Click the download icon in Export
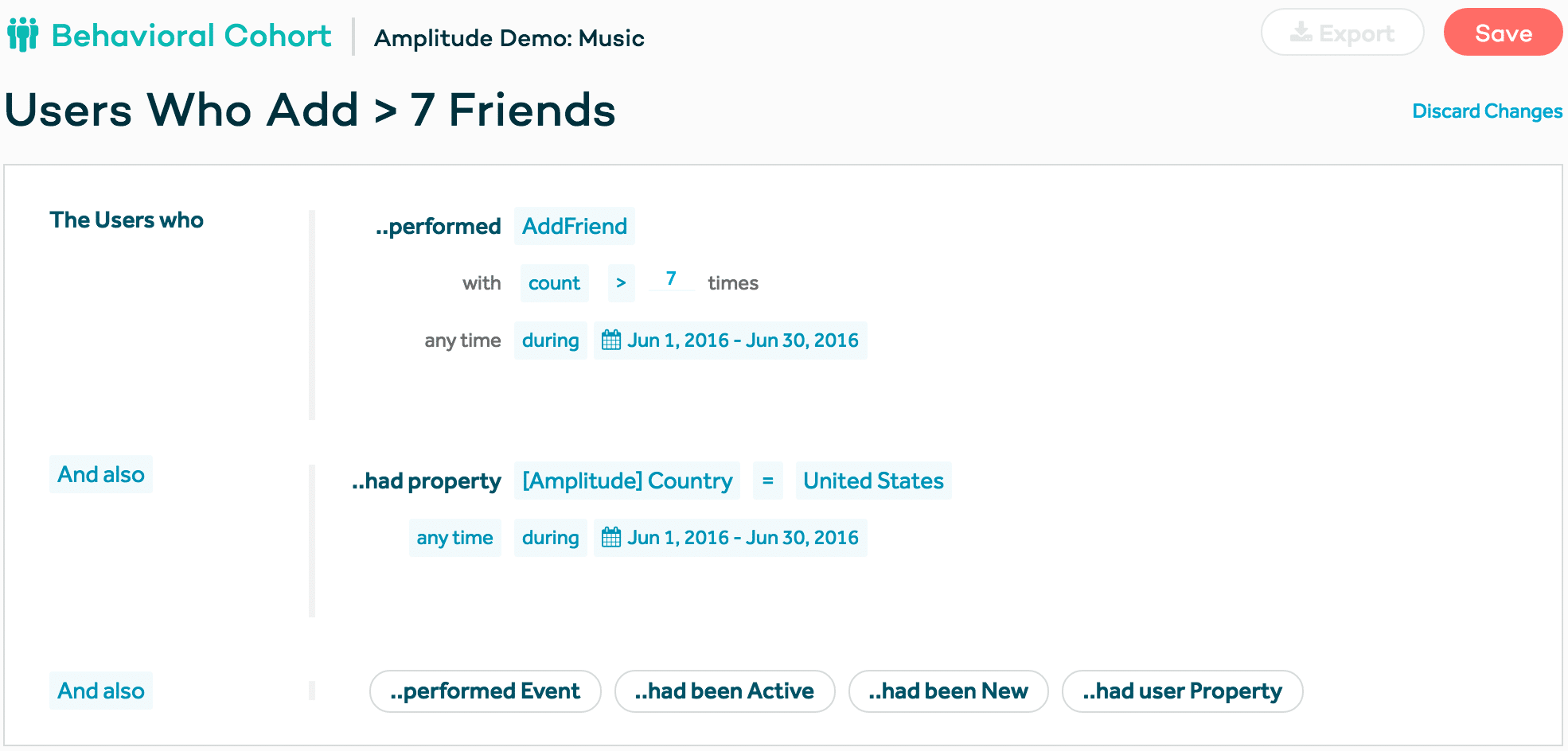1568x751 pixels. [x=1301, y=33]
